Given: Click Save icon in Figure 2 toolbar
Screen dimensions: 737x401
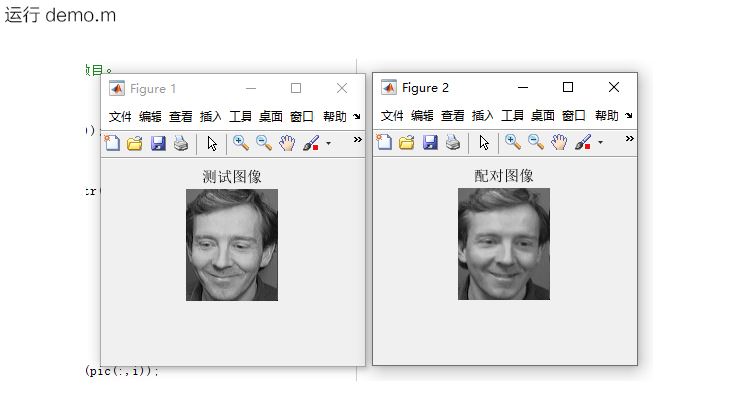Looking at the screenshot, I should pos(430,142).
